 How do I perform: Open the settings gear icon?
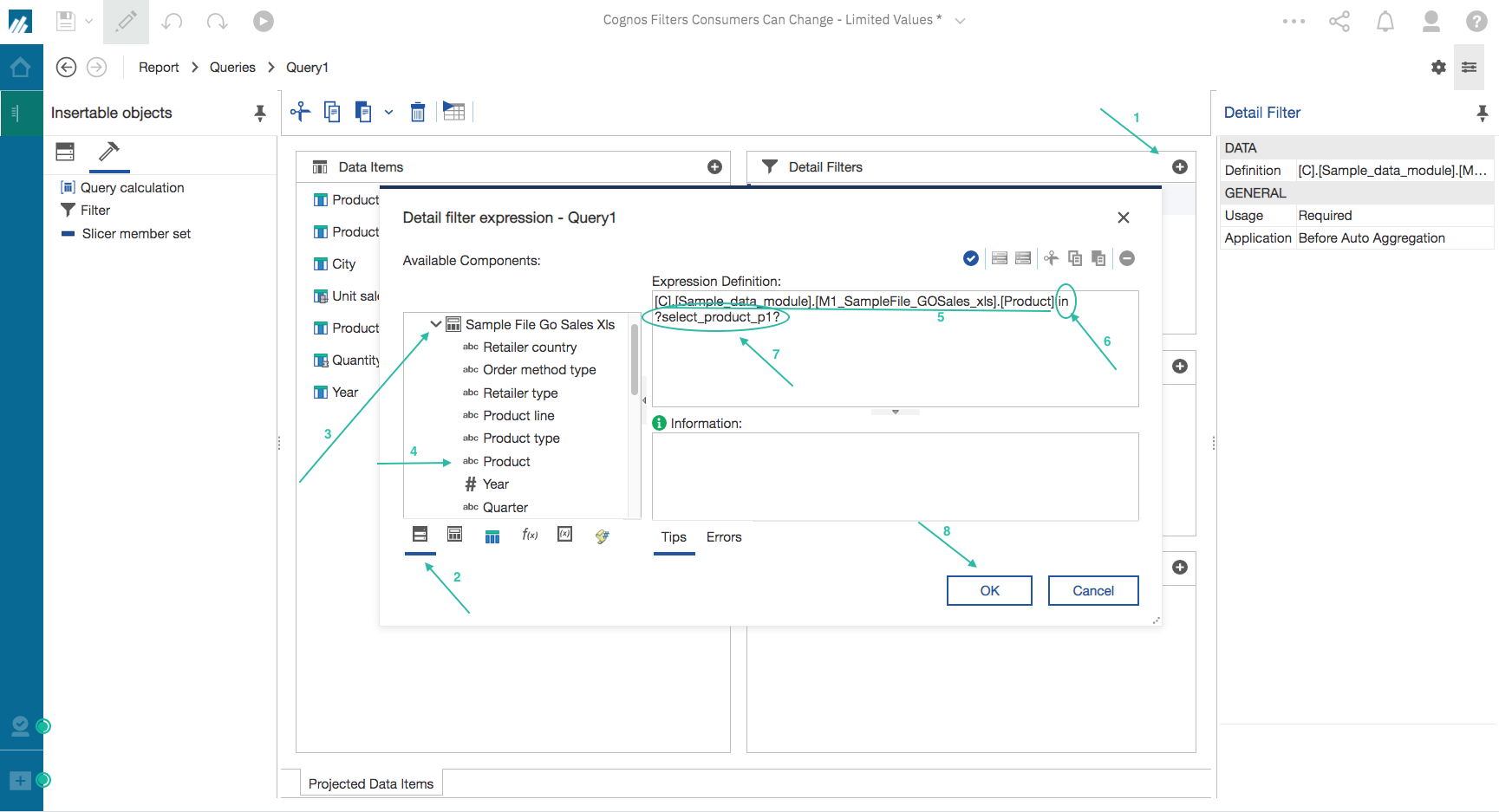click(x=1438, y=67)
